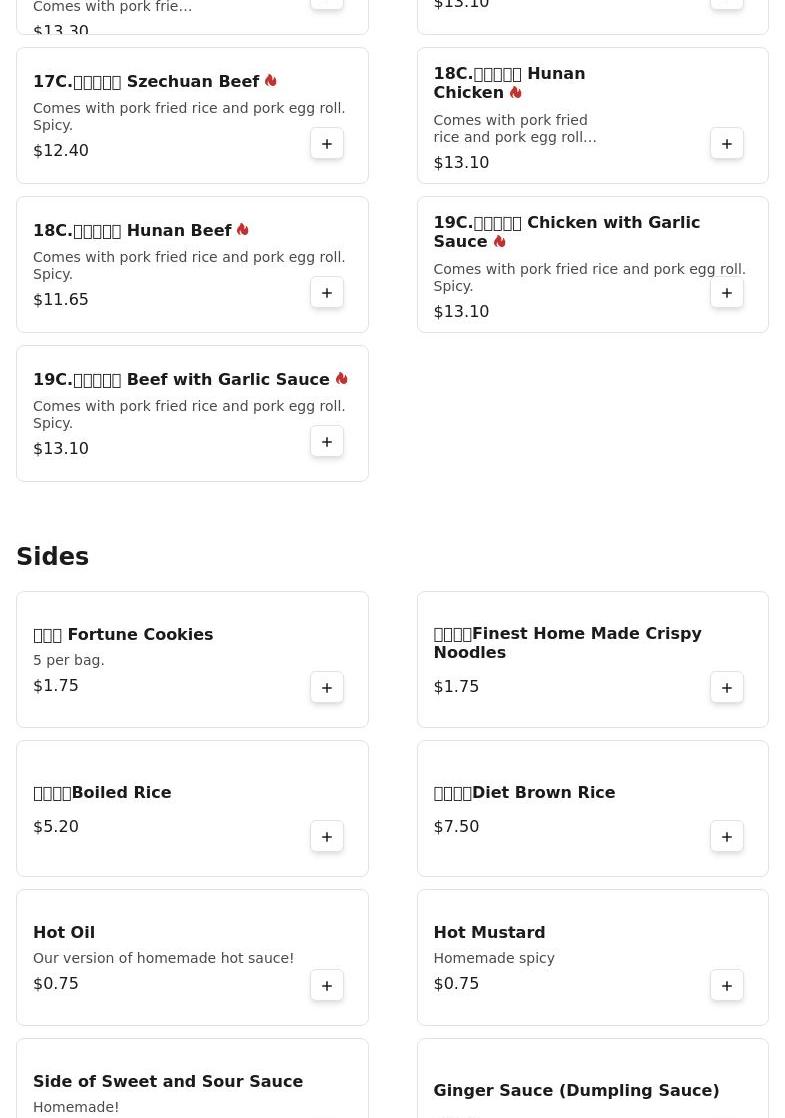Add 18C Hunan Chicken to cart
The width and height of the screenshot is (785, 1118).
click(x=727, y=144)
